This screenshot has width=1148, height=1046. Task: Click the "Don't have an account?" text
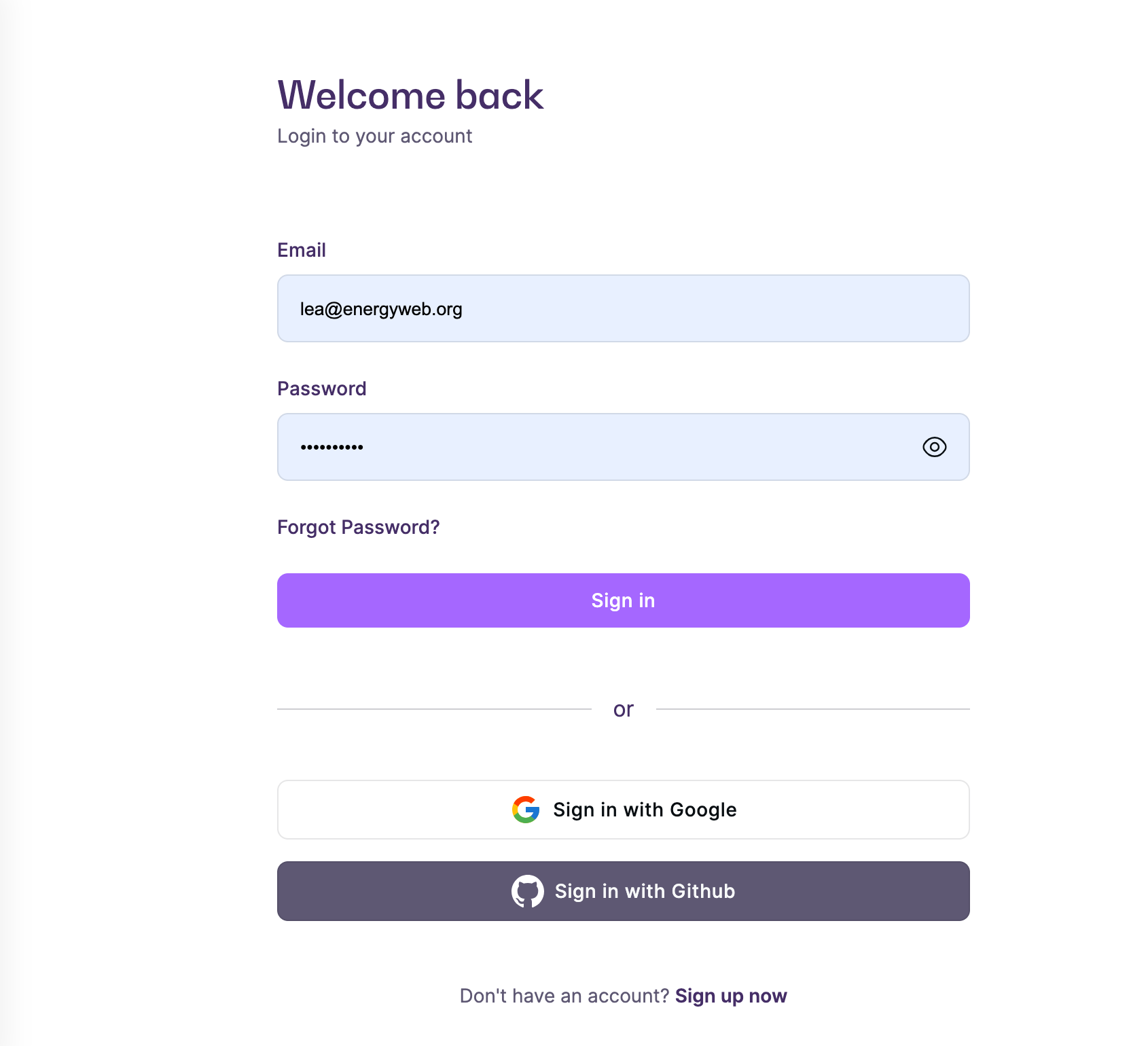coord(564,996)
